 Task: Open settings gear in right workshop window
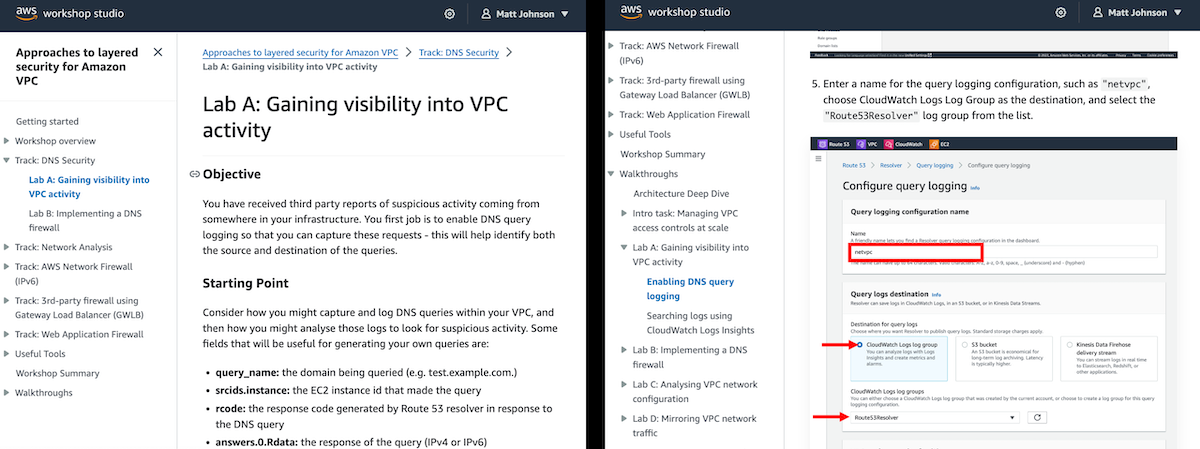[1060, 13]
